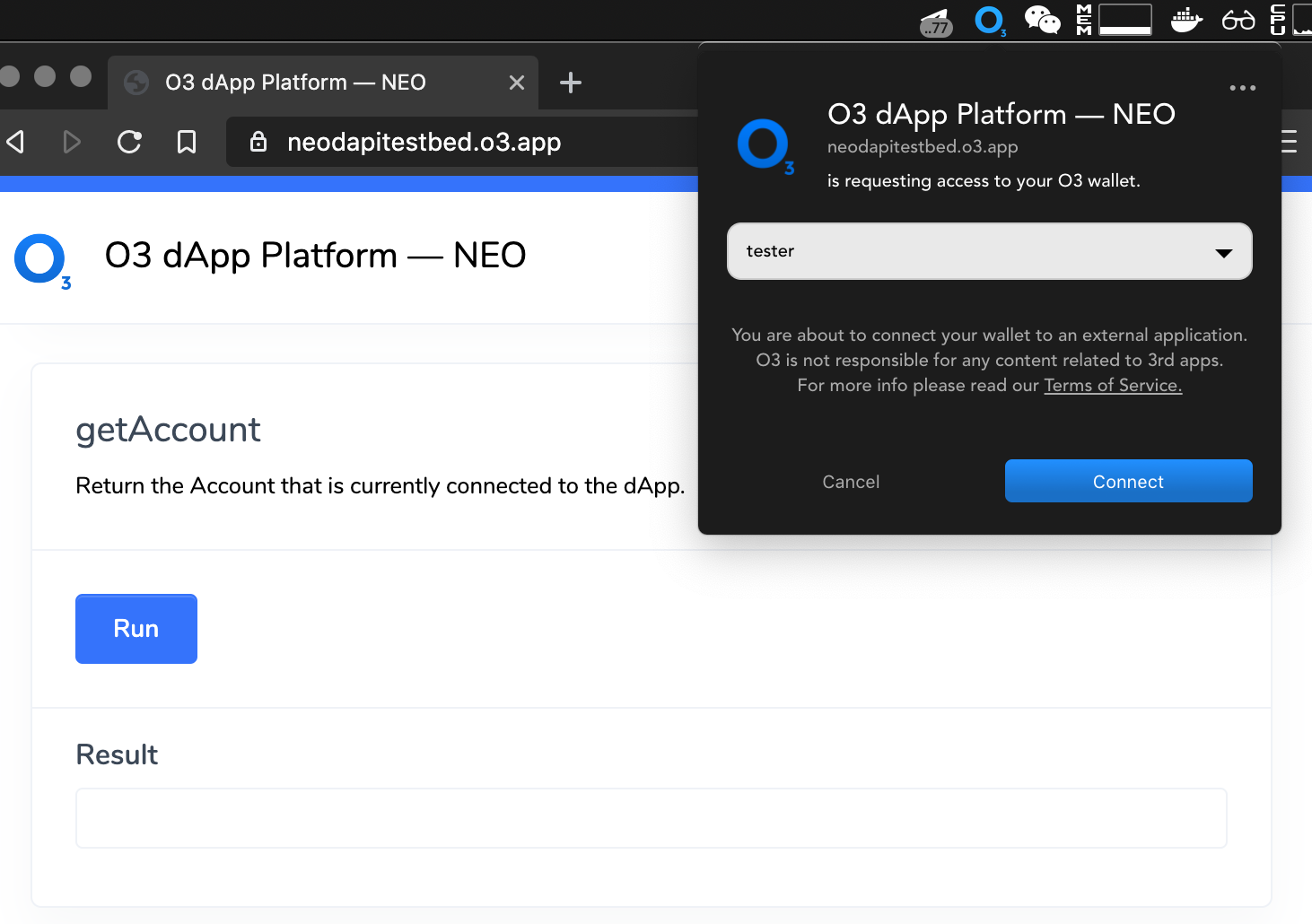Screen dimensions: 1312x924
Task: Click the dropdown arrow in wallet selector
Action: click(1223, 252)
